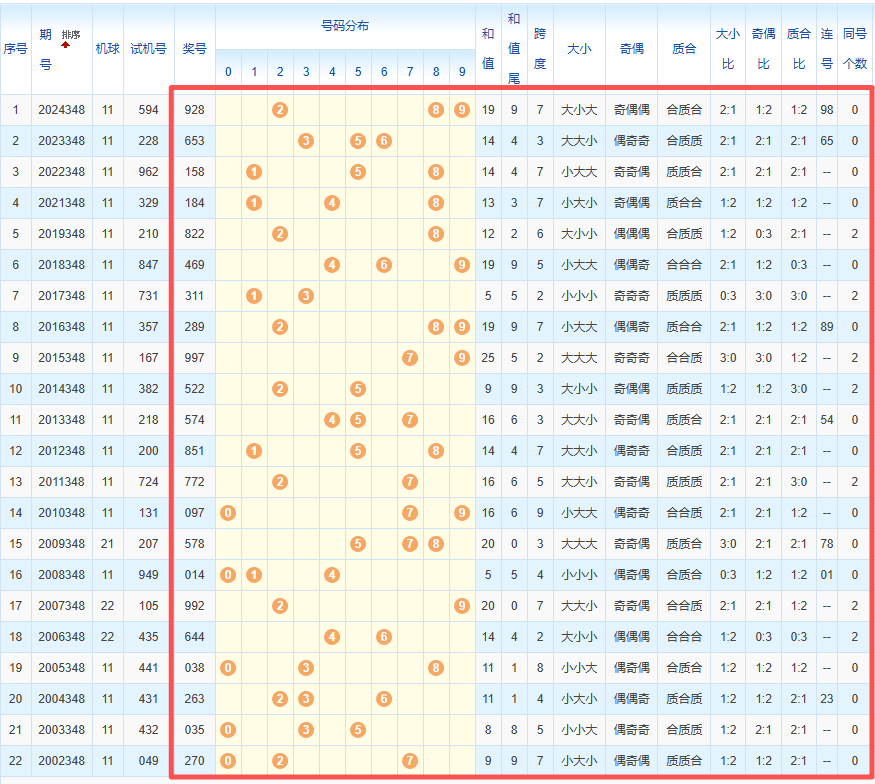
Task: Click digit 5 header under 号码分布
Action: [x=358, y=72]
